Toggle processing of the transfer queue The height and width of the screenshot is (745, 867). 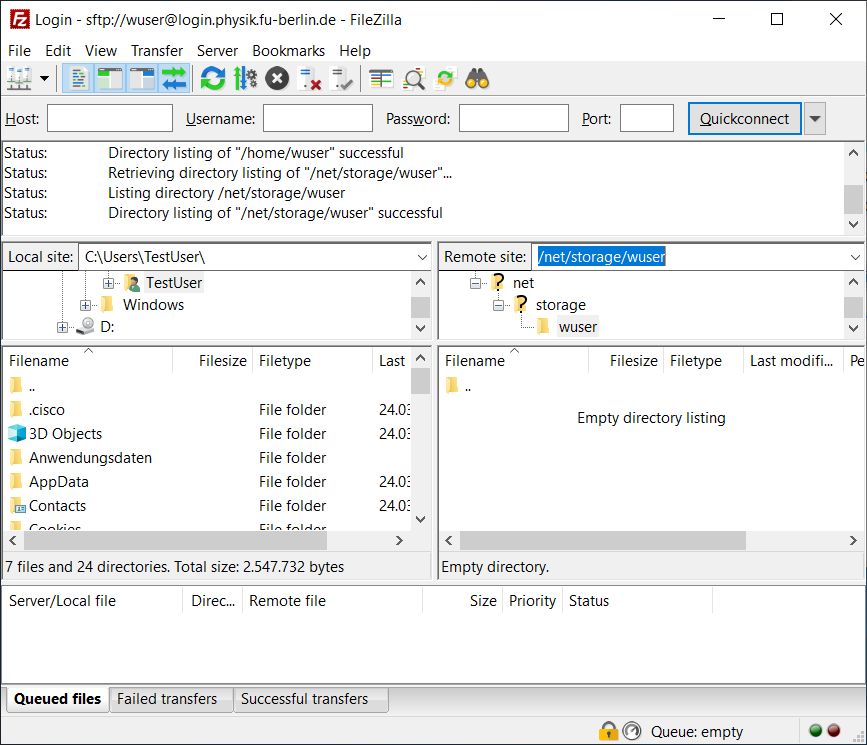pyautogui.click(x=245, y=79)
